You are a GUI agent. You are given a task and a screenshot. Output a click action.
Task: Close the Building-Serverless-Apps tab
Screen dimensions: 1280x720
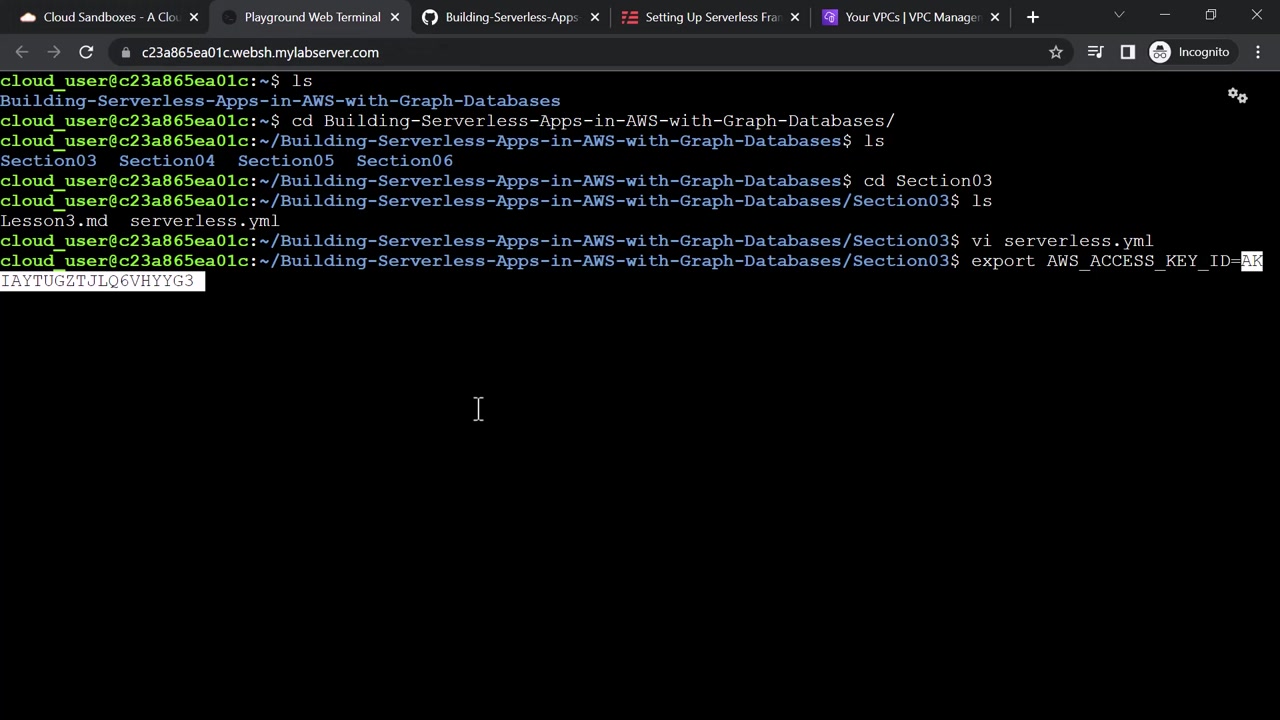click(595, 17)
